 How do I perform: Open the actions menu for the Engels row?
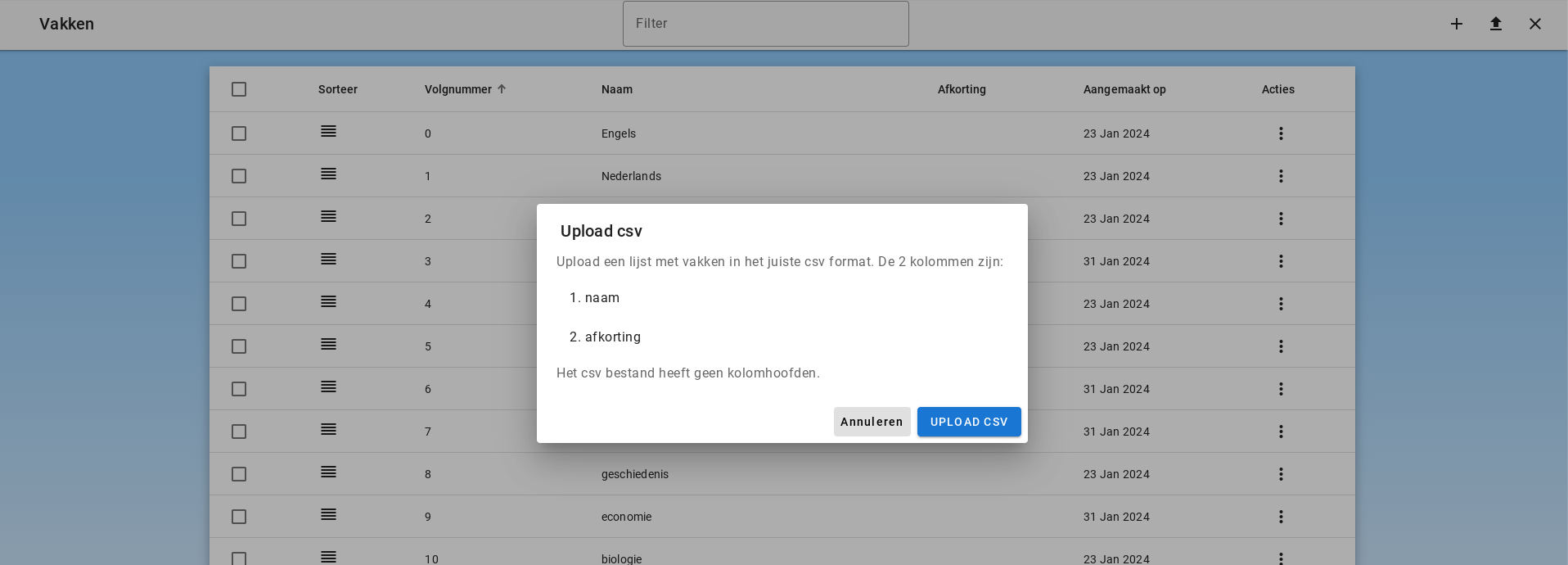[1281, 133]
